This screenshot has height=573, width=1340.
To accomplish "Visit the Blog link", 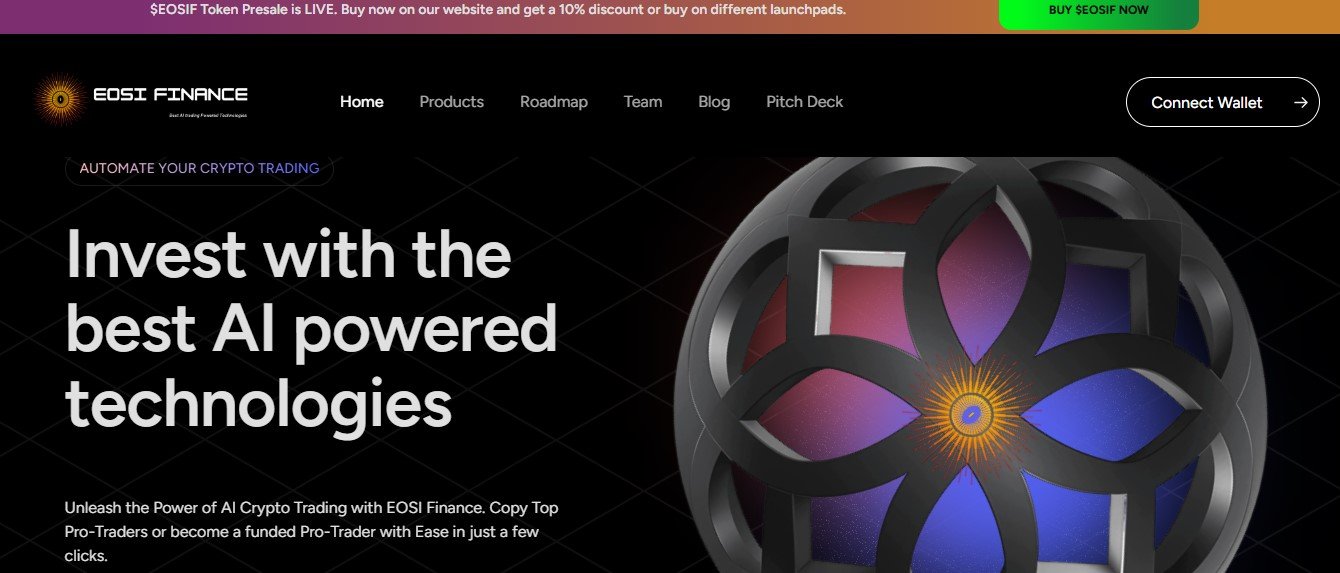I will (714, 102).
